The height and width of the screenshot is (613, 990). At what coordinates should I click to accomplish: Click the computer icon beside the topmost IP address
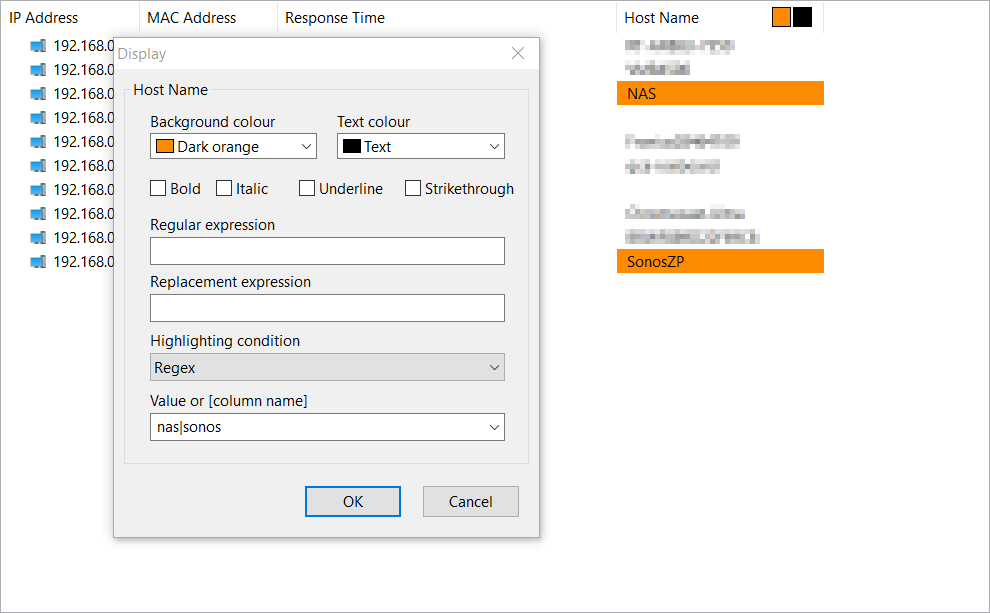tap(37, 45)
